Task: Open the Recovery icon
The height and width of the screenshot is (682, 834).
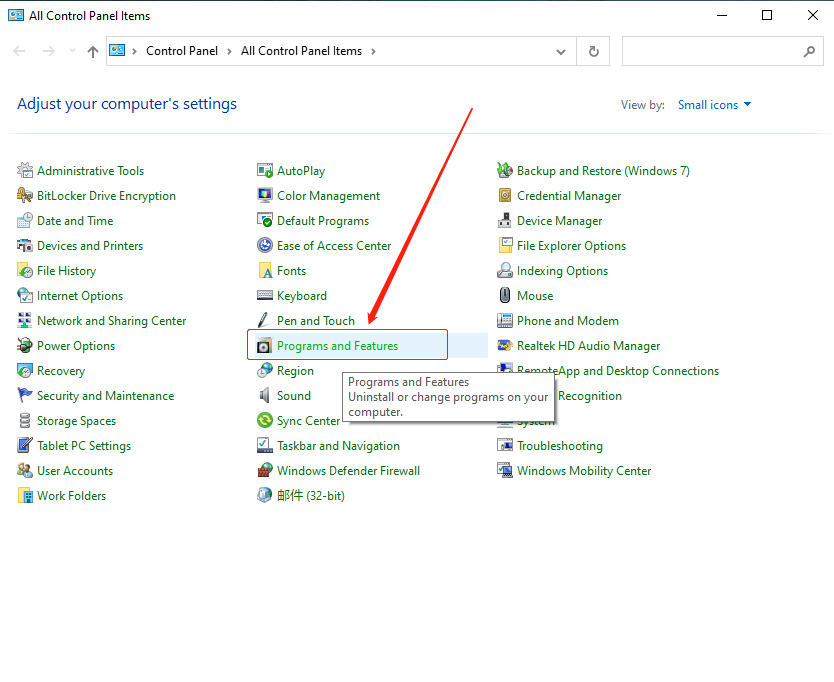Action: [24, 370]
